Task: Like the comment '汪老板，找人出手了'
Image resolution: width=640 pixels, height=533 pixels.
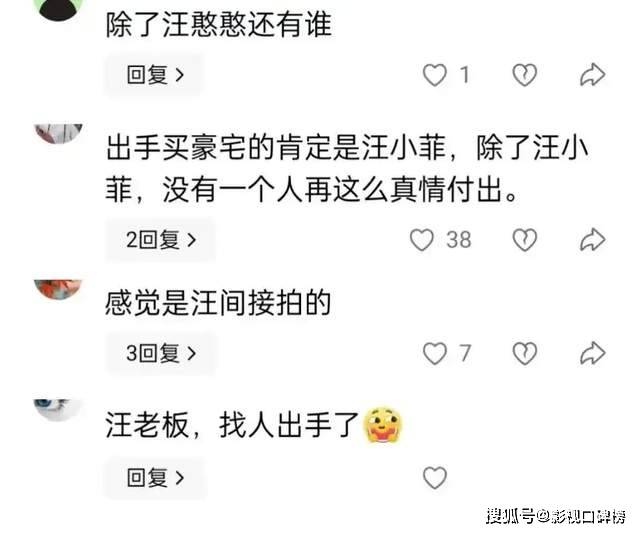Action: click(x=435, y=477)
